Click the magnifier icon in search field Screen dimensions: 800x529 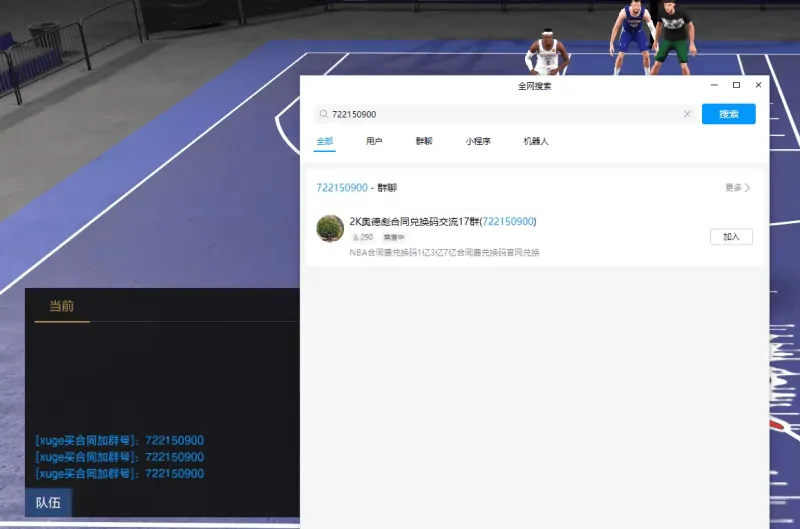click(x=323, y=114)
